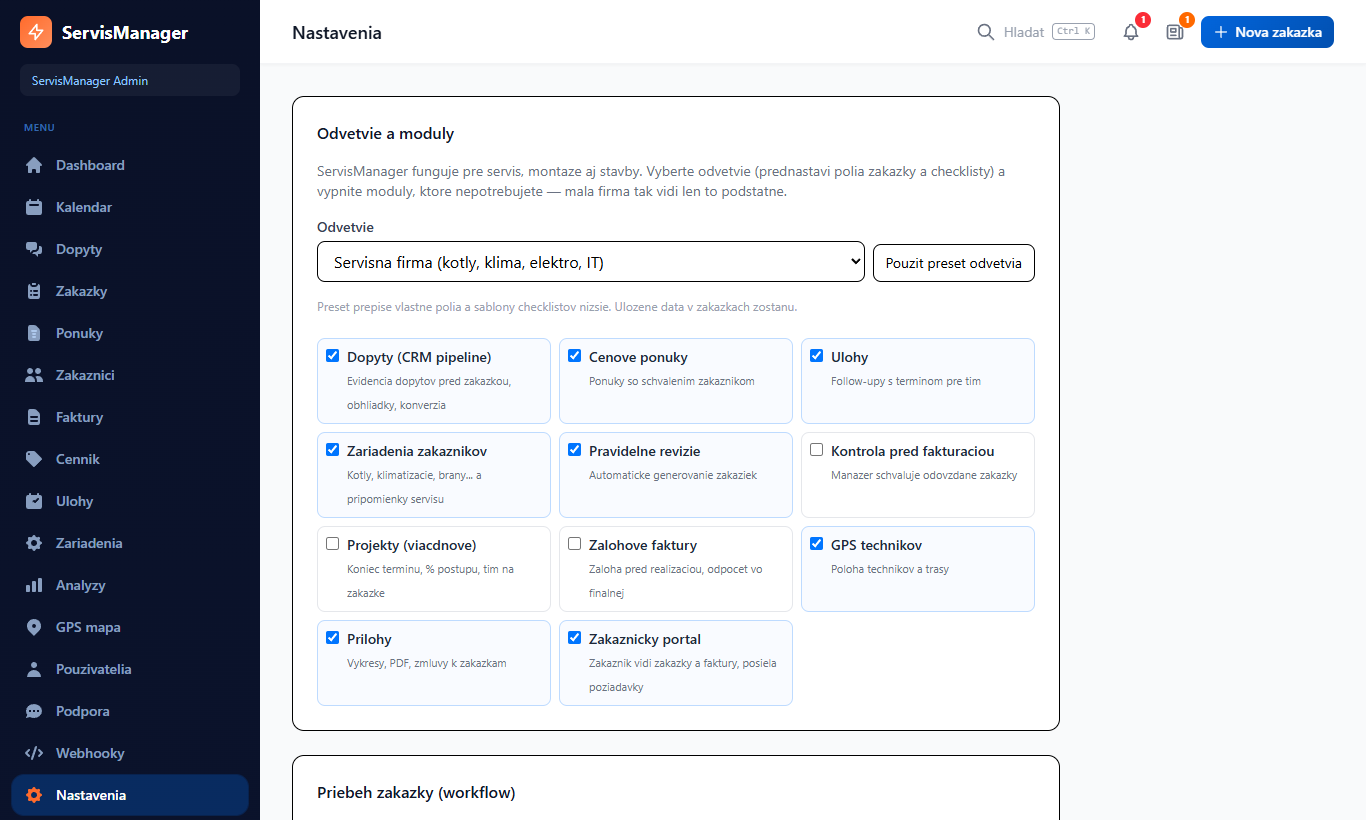Uncheck Zakaznicky portal module
Image resolution: width=1366 pixels, height=820 pixels.
pos(575,637)
